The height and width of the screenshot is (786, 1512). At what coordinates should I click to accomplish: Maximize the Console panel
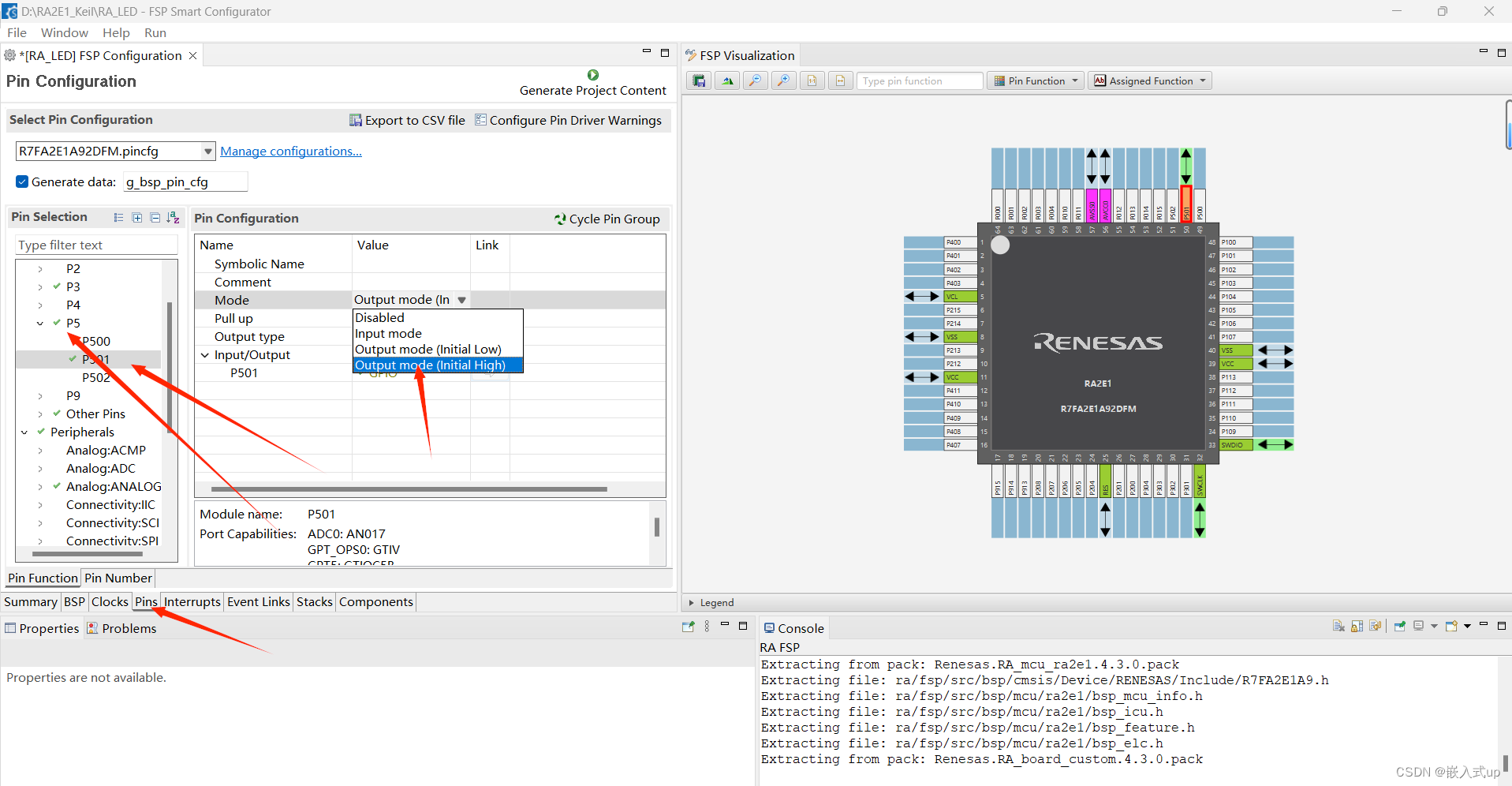tap(1502, 625)
